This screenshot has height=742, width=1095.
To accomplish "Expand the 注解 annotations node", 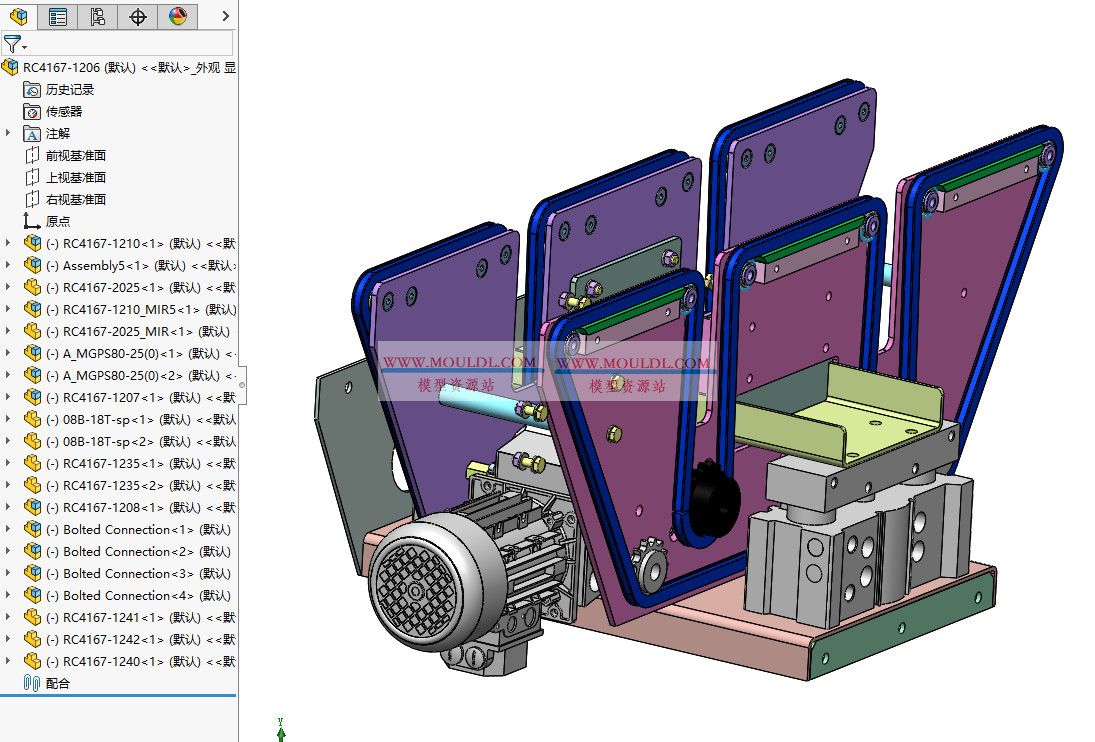I will [6, 133].
